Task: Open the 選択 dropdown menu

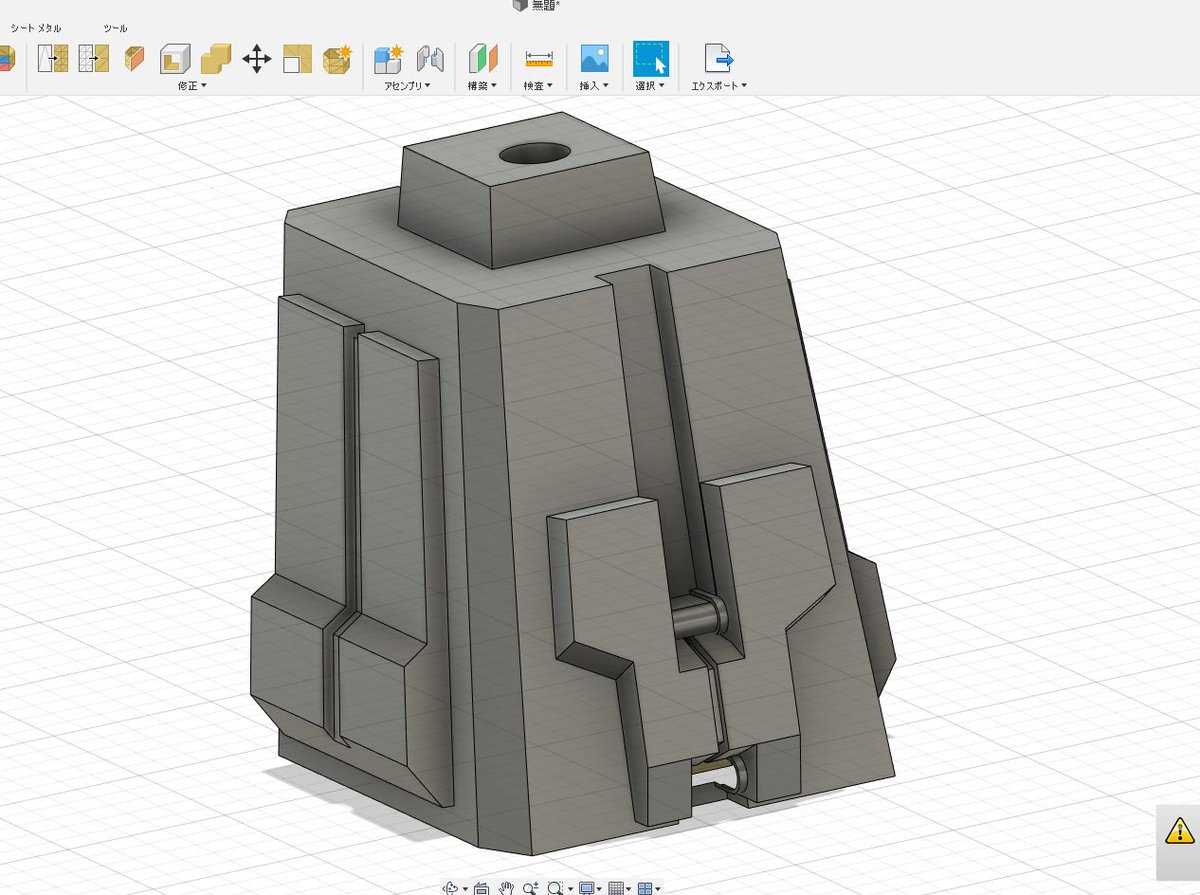Action: (x=650, y=86)
